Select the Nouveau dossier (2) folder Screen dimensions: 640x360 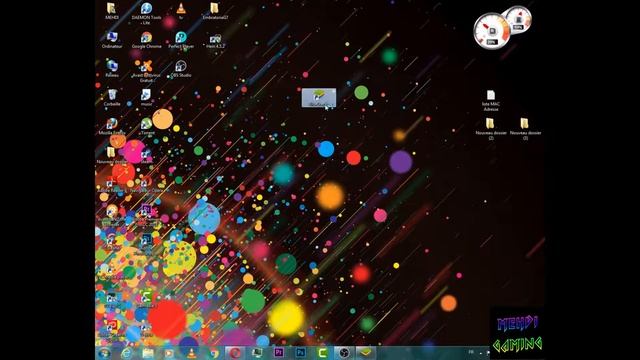(x=491, y=129)
